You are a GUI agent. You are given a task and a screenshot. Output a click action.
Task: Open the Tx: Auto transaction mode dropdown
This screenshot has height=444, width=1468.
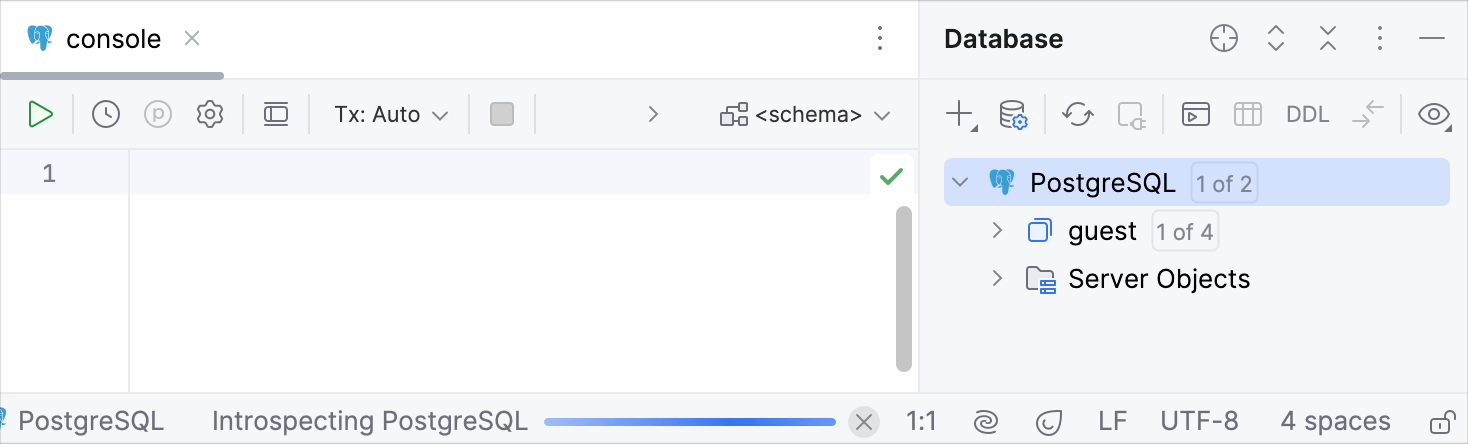pyautogui.click(x=391, y=115)
